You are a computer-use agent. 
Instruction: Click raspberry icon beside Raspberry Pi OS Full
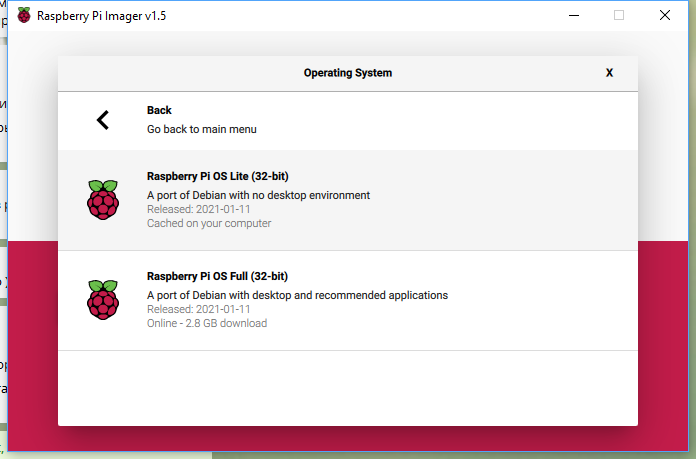click(x=103, y=300)
